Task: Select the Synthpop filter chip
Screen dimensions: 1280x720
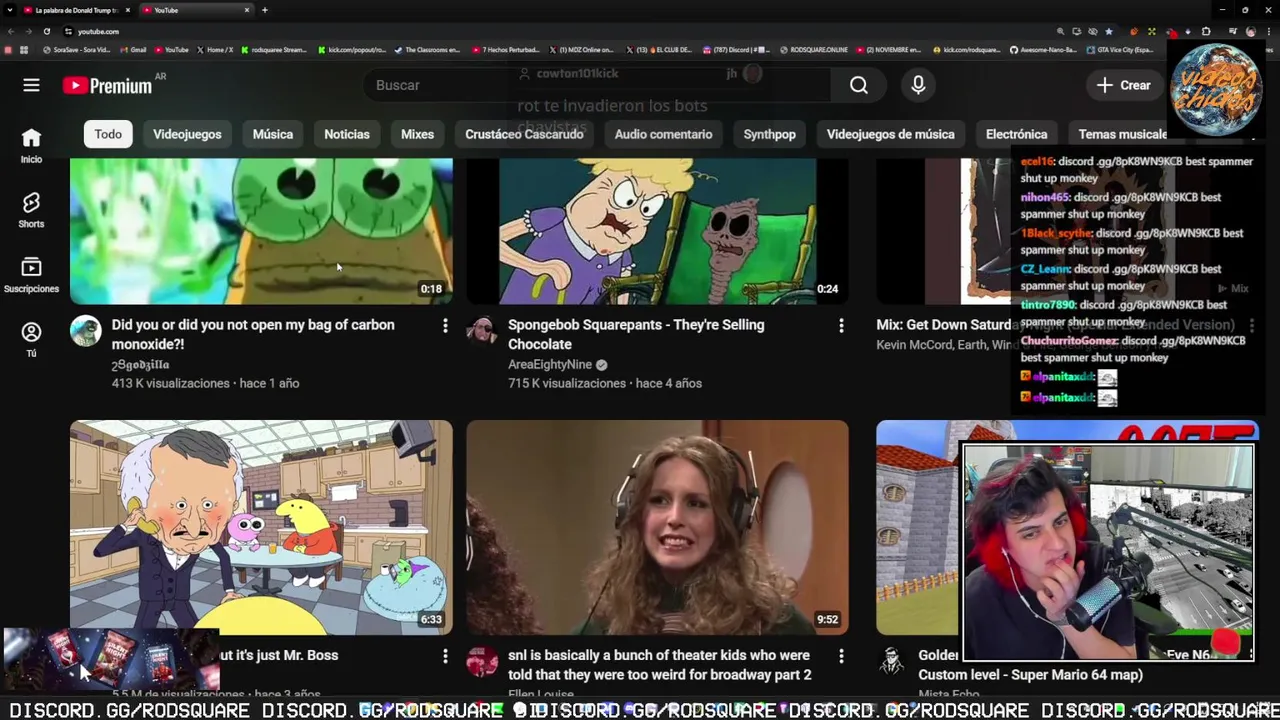Action: (769, 134)
